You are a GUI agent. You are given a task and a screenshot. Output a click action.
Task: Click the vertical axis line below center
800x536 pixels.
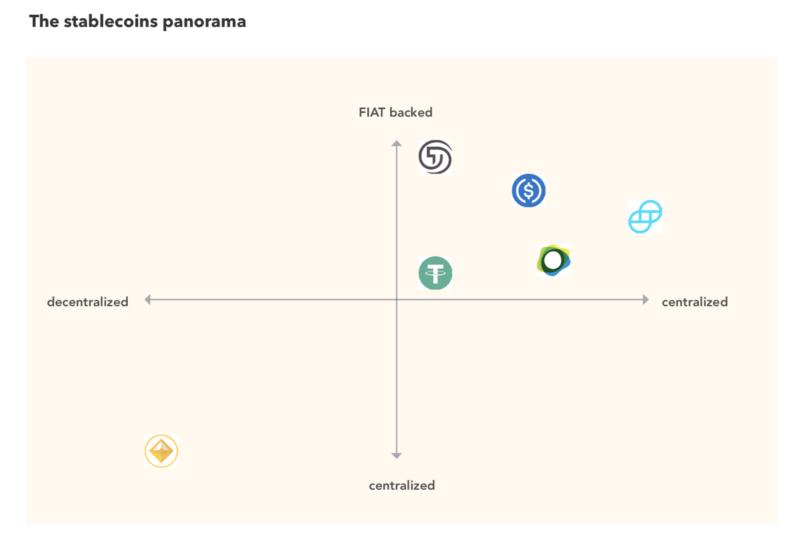tap(397, 380)
